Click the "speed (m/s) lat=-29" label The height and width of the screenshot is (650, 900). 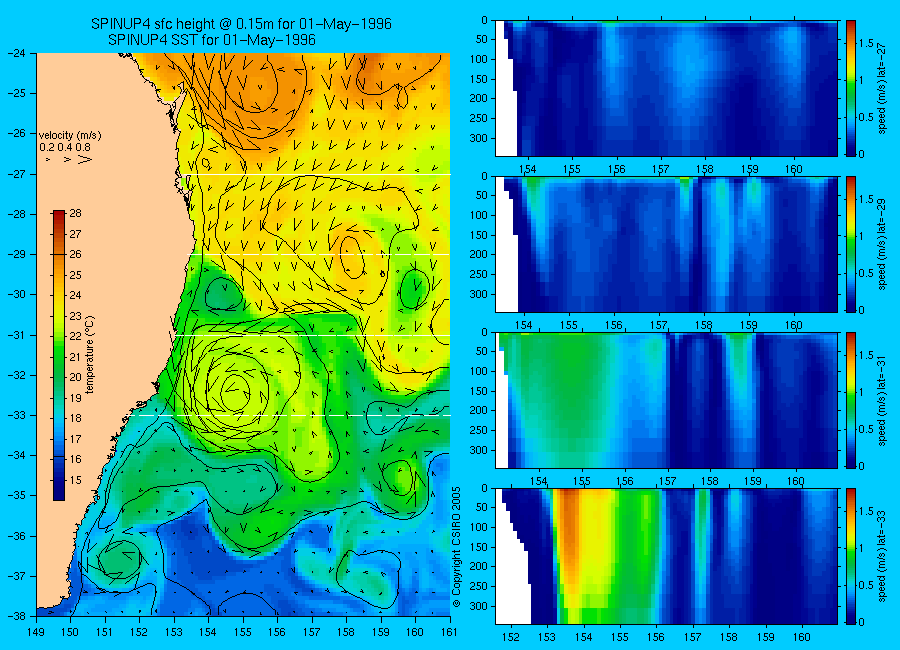tap(883, 244)
